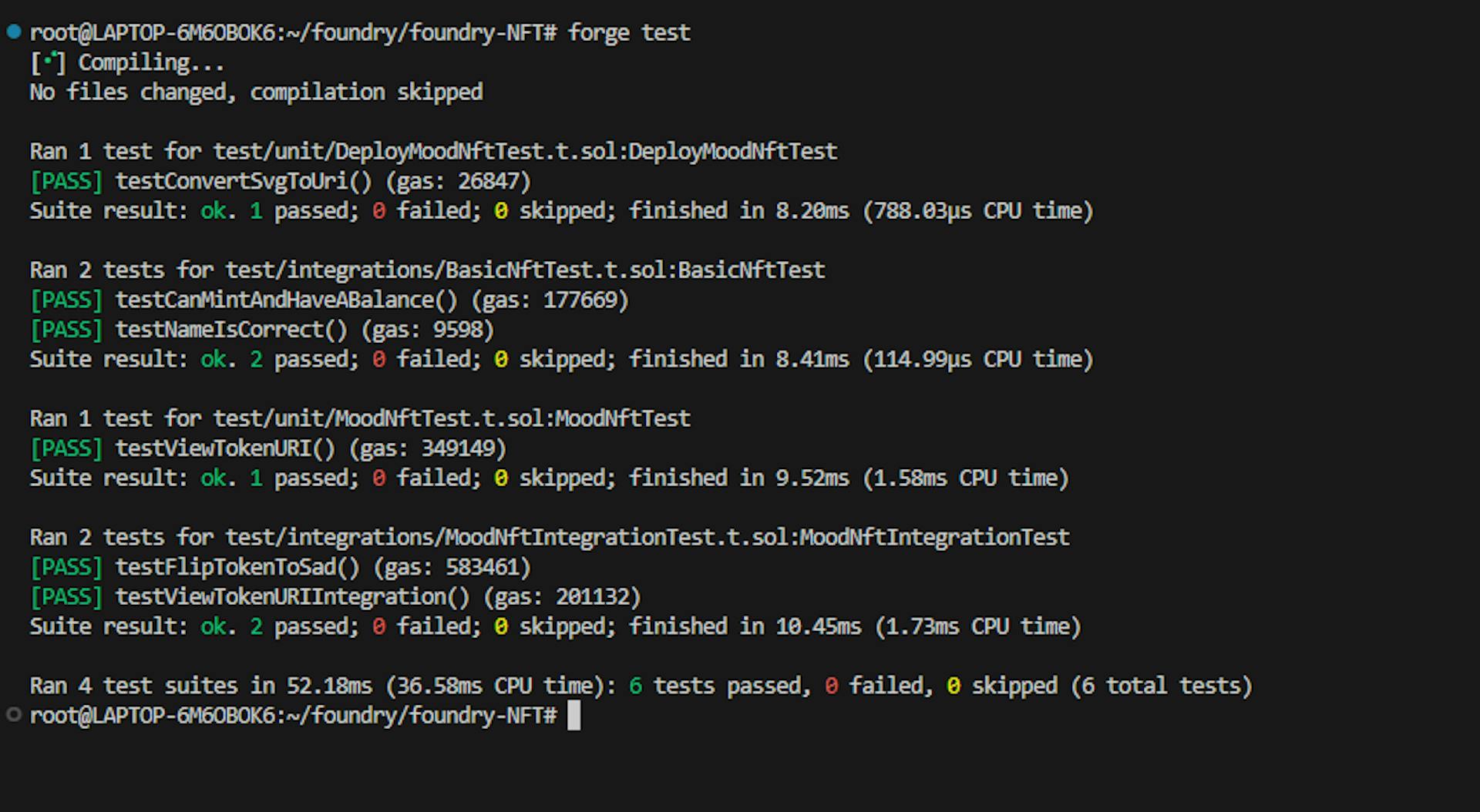Screen dimensions: 1480x812
Task: Click the [PASS] label beside testViewTokenURI()
Action: (66, 448)
